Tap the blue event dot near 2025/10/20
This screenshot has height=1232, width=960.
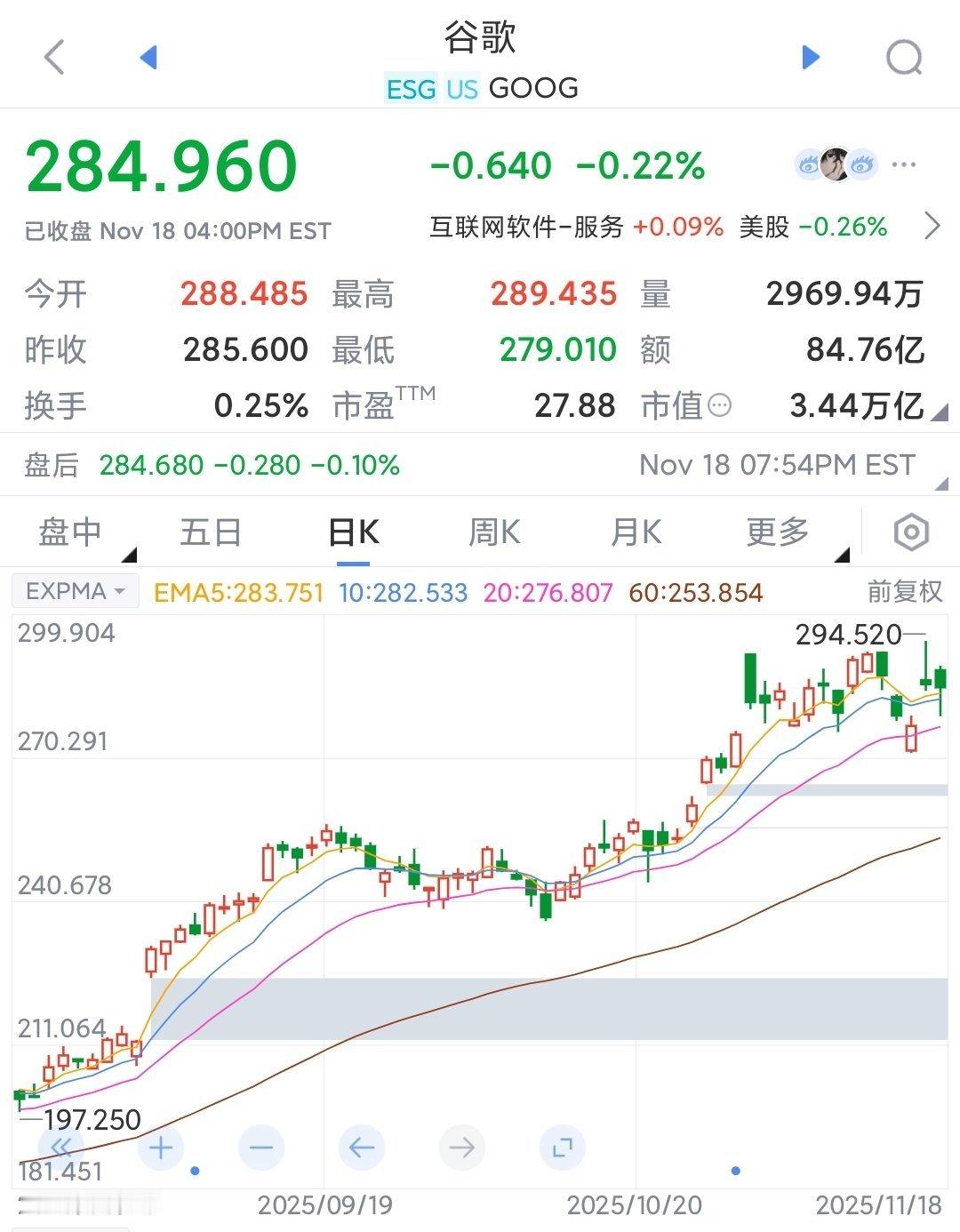pyautogui.click(x=735, y=1171)
